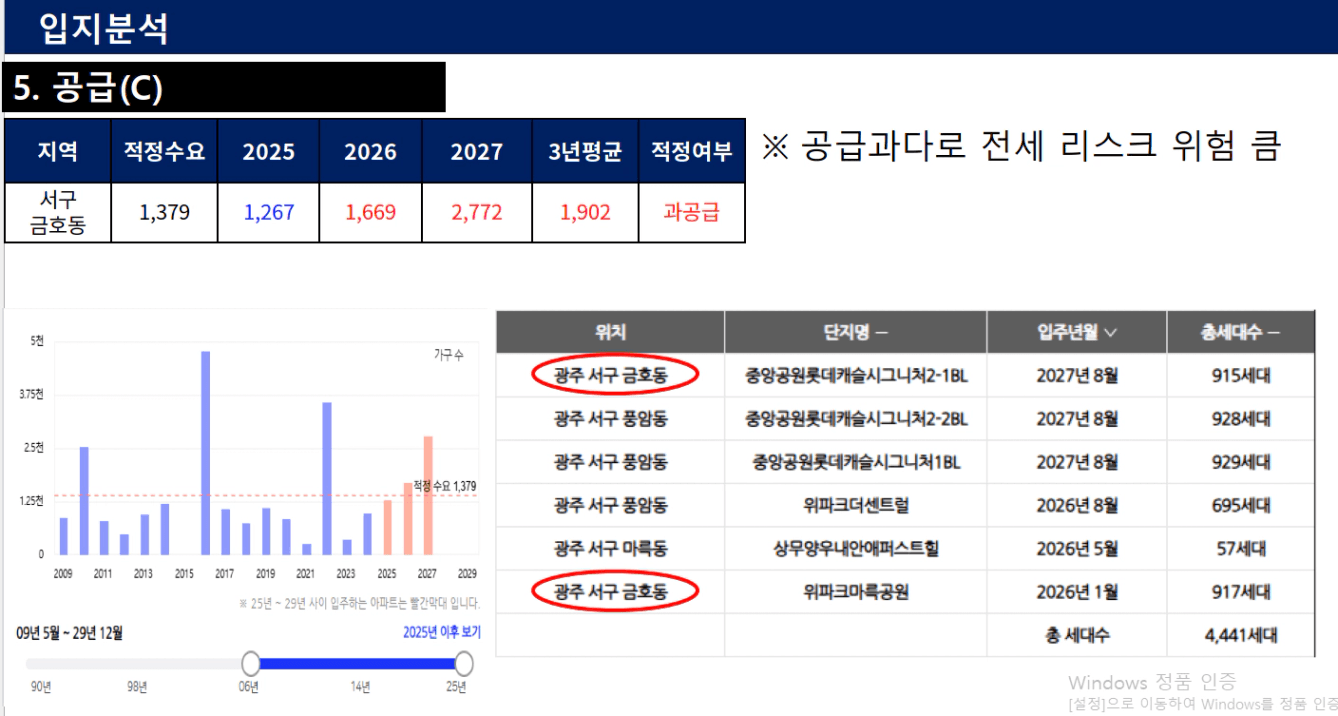
Task: Click the 가구수 legend label
Action: click(448, 355)
